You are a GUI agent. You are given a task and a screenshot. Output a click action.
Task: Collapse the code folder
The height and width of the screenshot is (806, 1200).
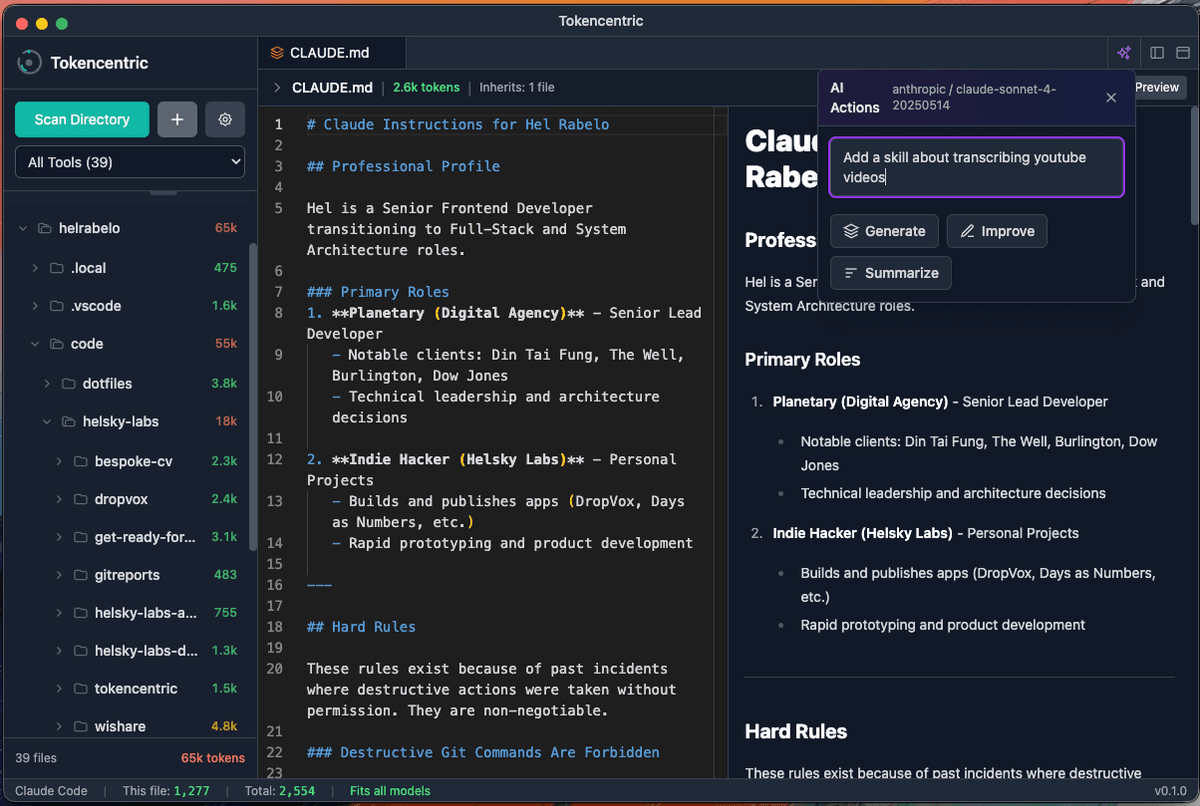point(34,344)
